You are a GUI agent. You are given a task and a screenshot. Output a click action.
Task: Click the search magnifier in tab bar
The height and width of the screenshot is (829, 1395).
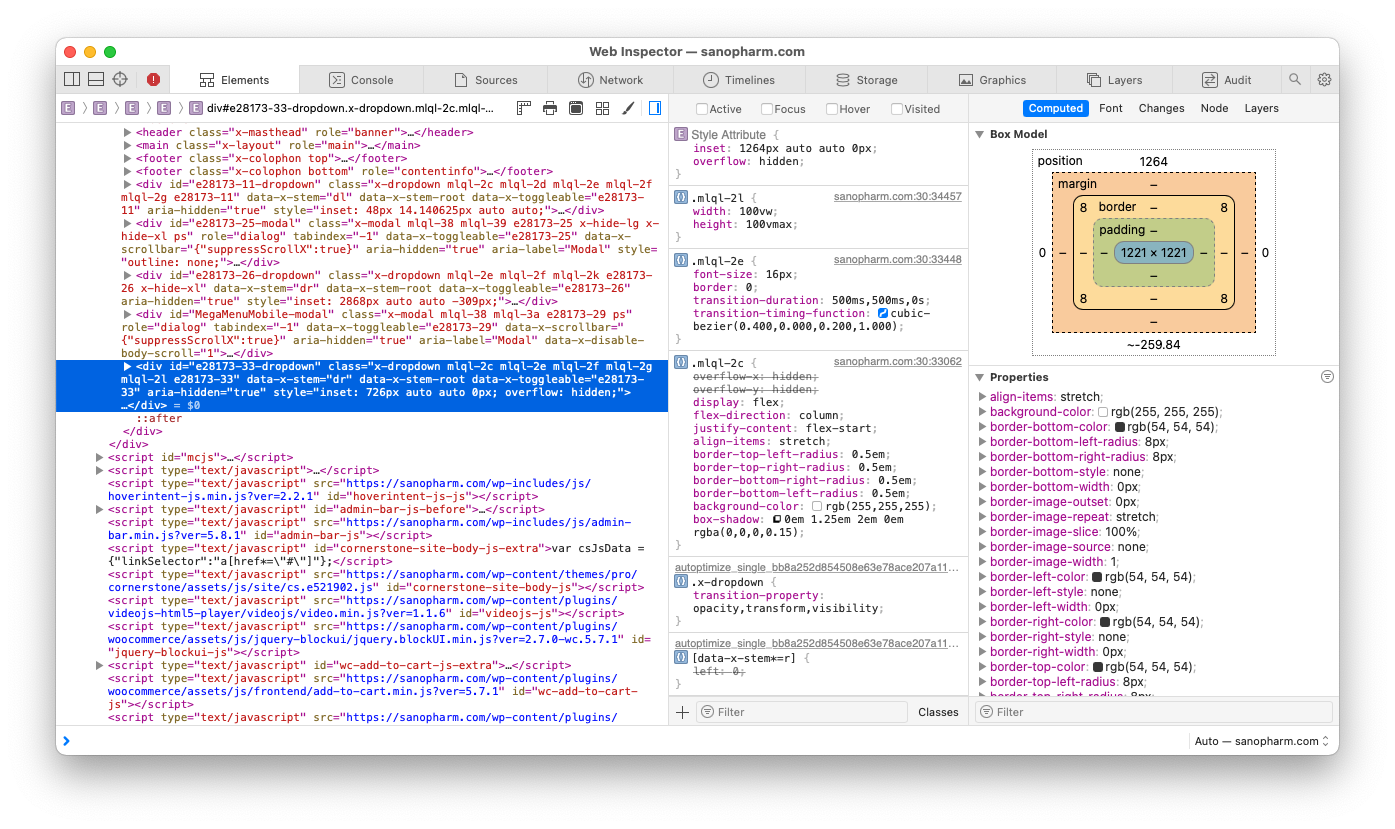coord(1295,80)
